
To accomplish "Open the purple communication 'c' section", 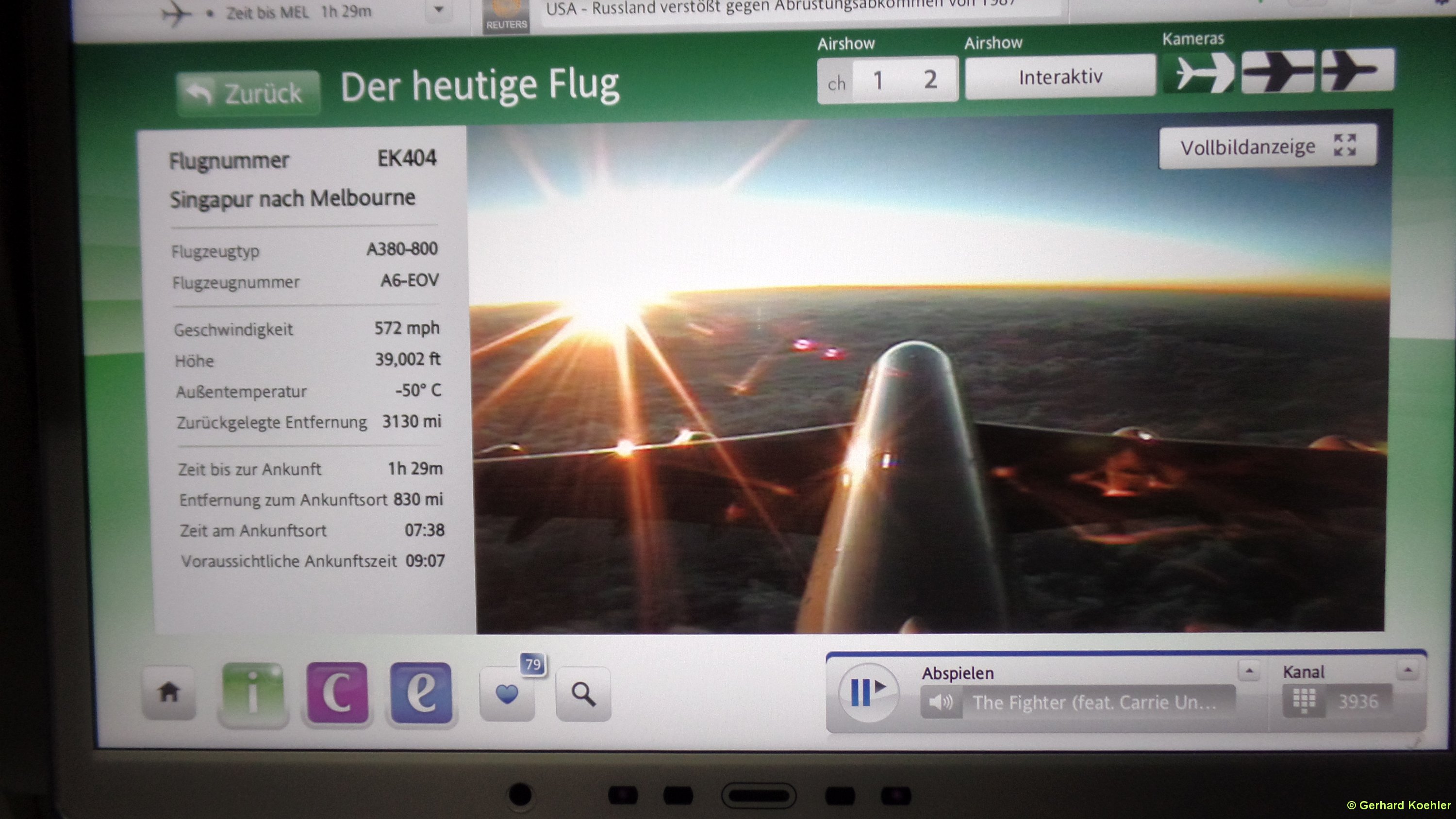I will [x=337, y=693].
